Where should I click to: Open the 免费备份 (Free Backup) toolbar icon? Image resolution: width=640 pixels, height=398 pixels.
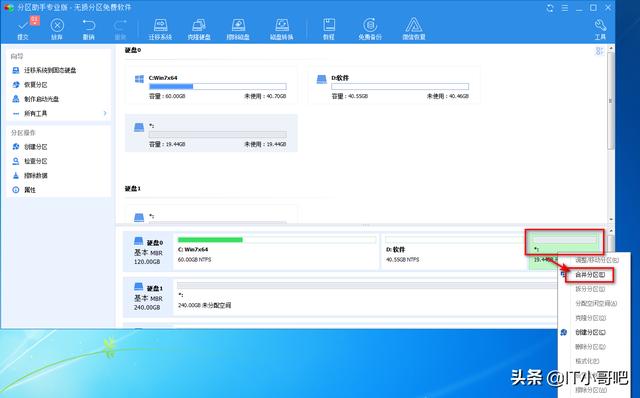click(370, 29)
